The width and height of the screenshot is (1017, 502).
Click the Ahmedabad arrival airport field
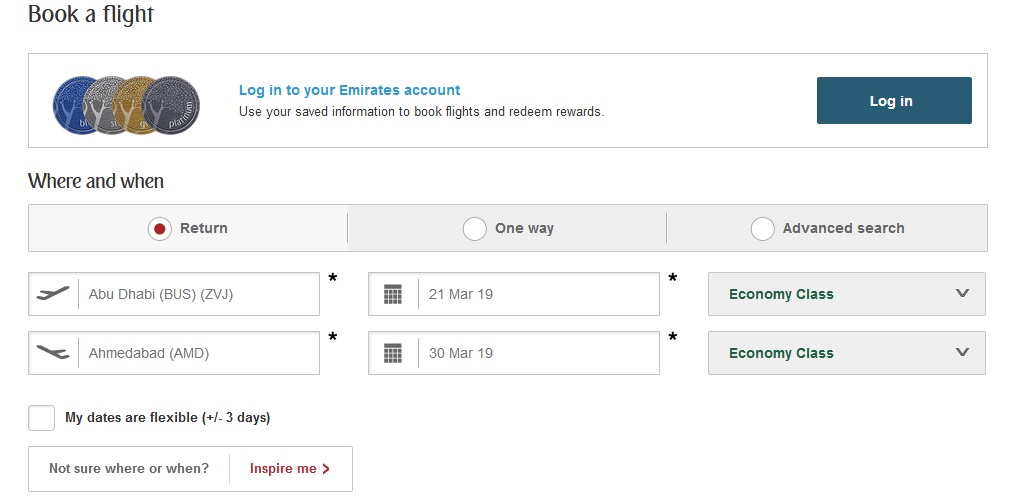point(198,353)
